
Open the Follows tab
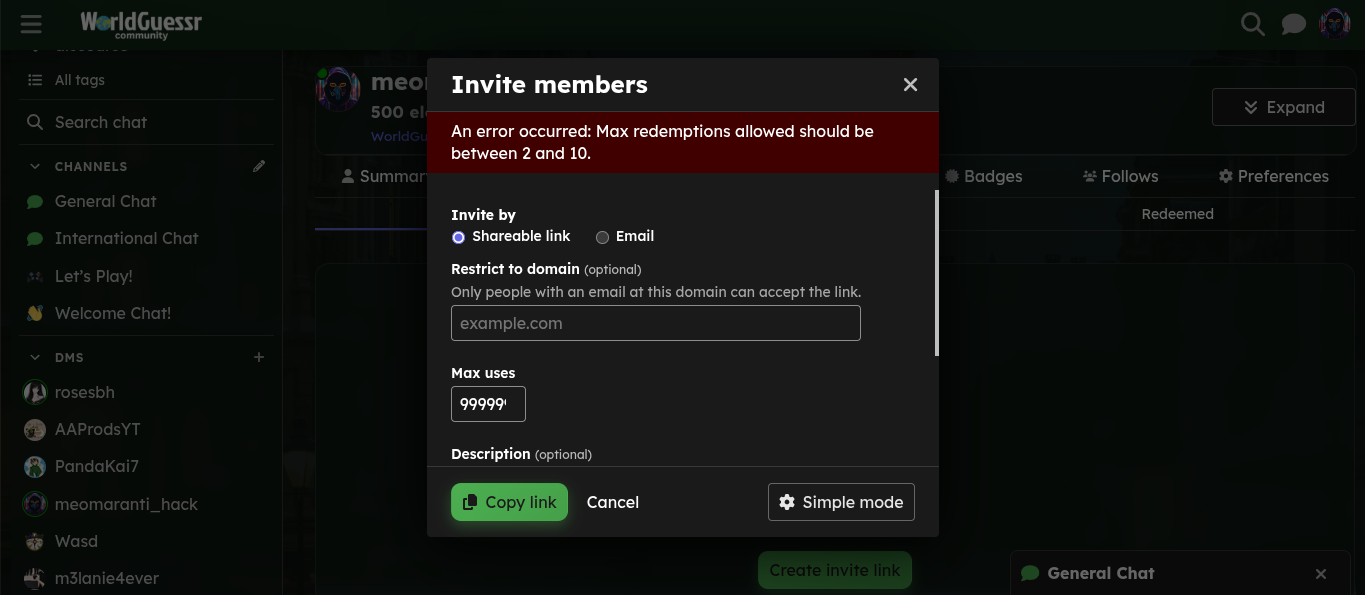[x=1120, y=176]
